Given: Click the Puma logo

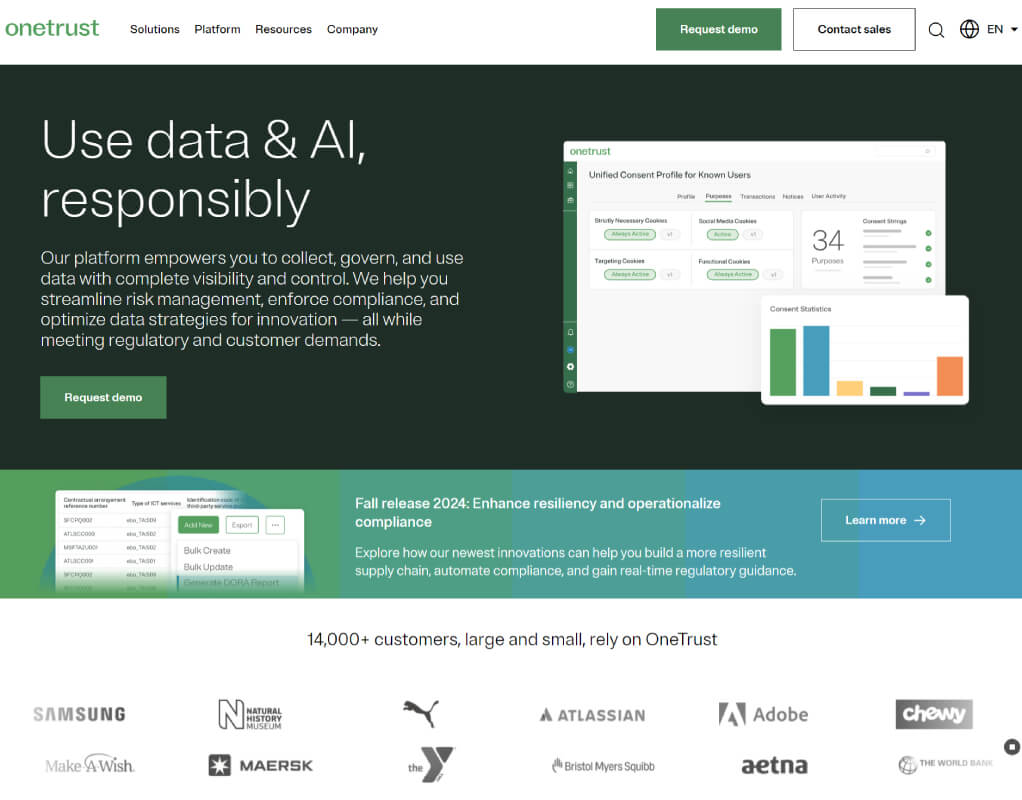Looking at the screenshot, I should coord(421,713).
